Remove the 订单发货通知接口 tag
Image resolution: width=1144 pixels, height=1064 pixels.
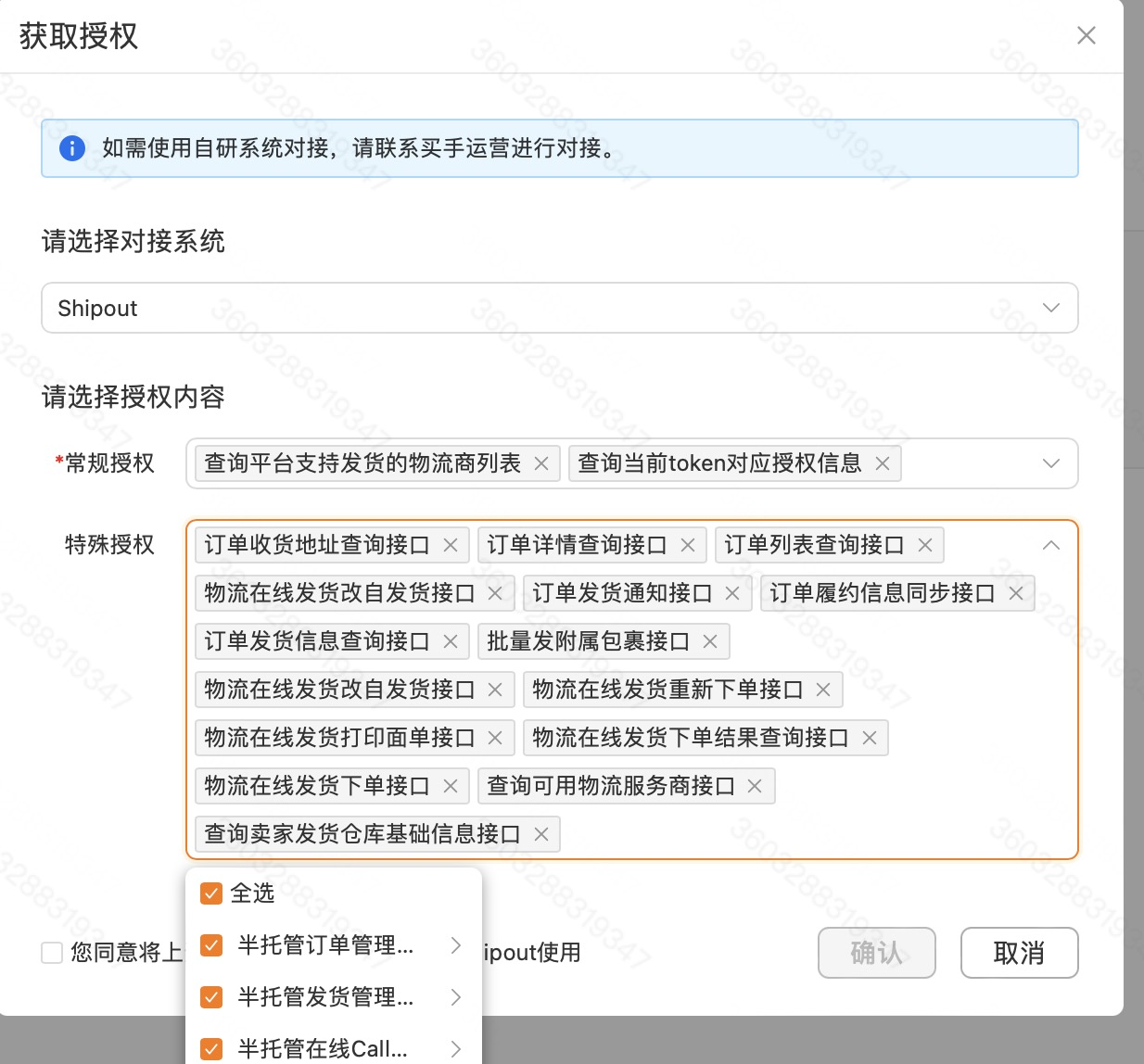click(732, 593)
